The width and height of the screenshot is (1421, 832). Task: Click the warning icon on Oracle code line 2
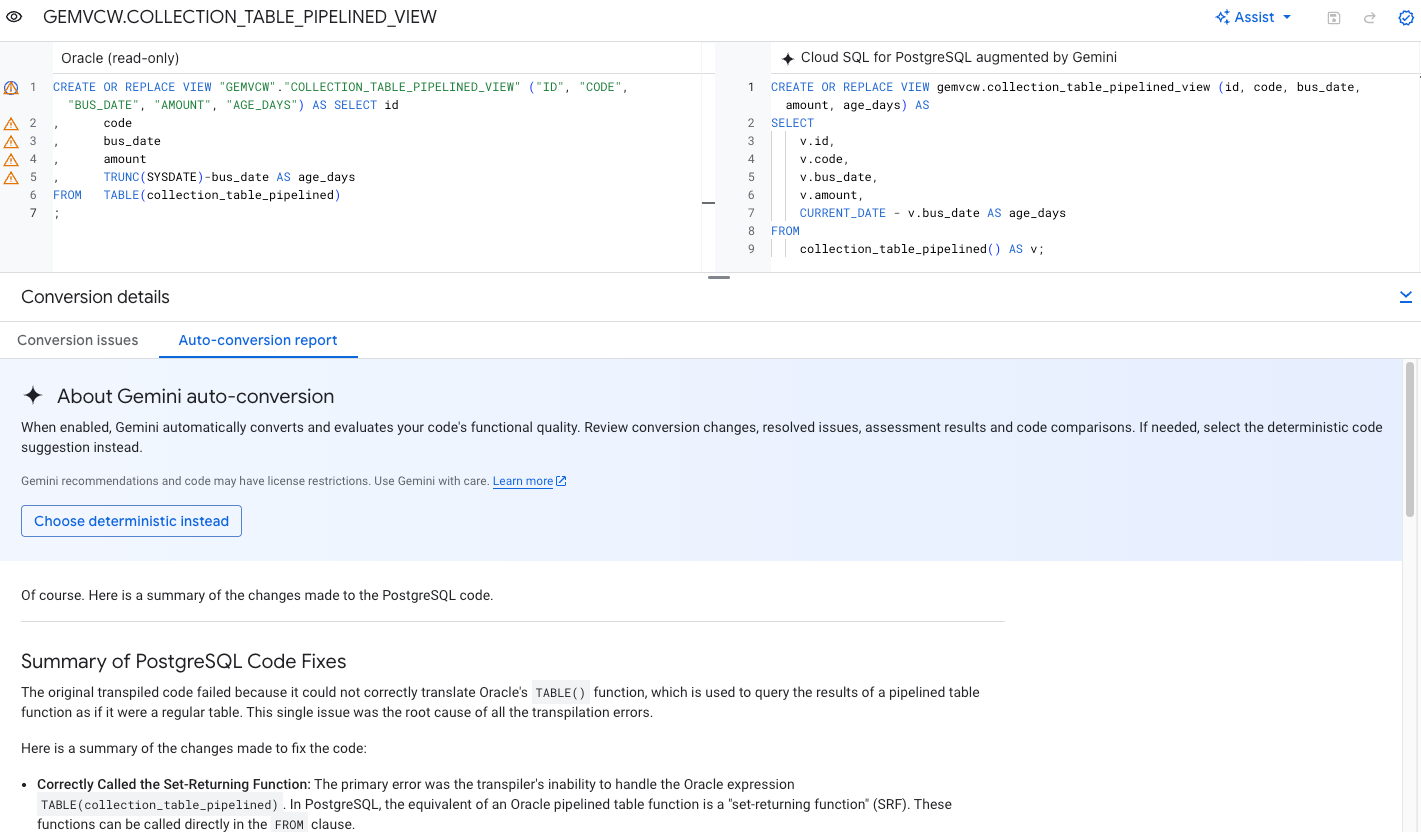(x=12, y=122)
